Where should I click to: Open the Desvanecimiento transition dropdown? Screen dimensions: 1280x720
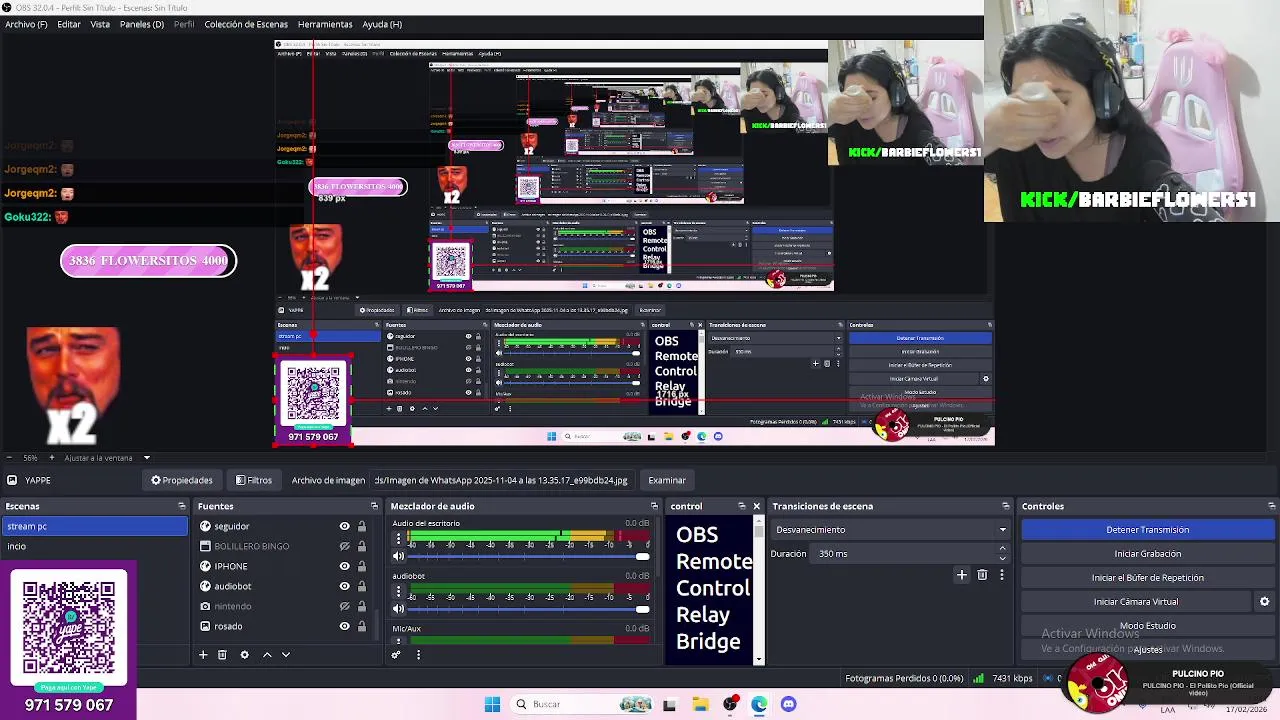click(890, 530)
